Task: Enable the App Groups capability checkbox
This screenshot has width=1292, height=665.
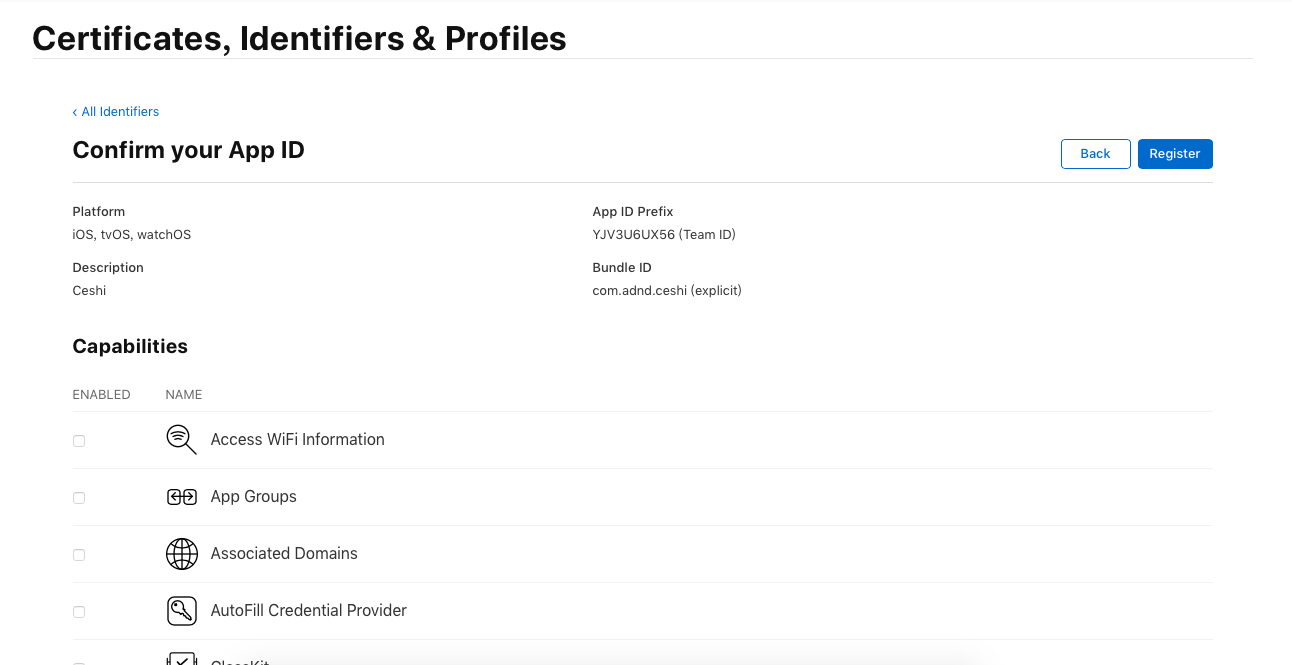Action: [79, 498]
